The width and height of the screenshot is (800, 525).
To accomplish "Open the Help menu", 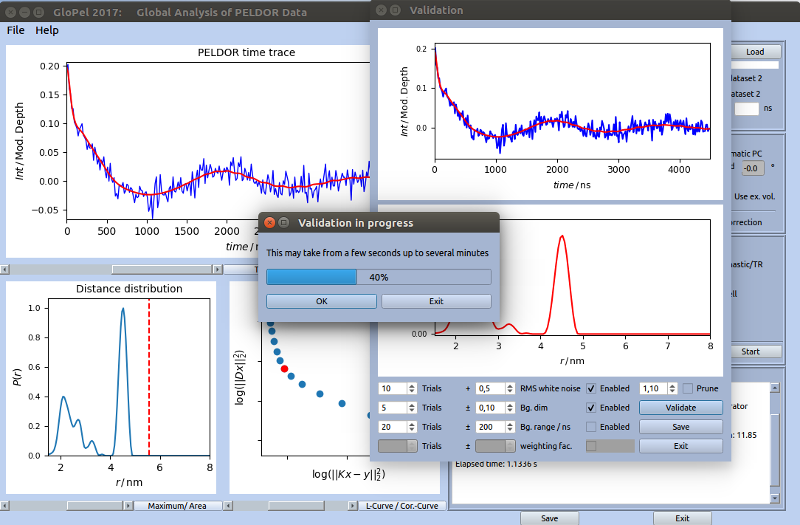I will pyautogui.click(x=47, y=30).
